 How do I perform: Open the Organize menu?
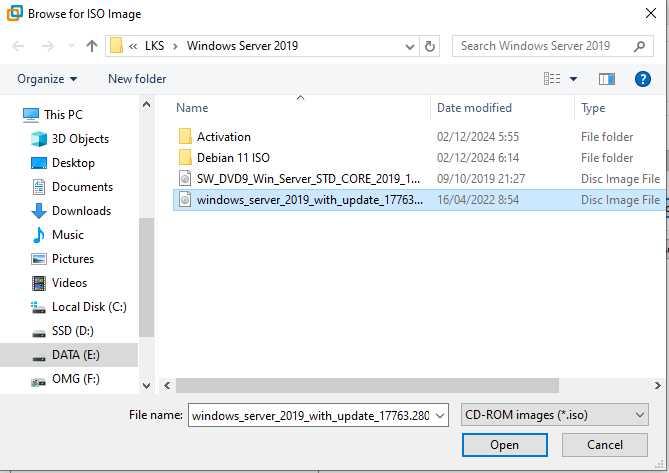[x=47, y=79]
